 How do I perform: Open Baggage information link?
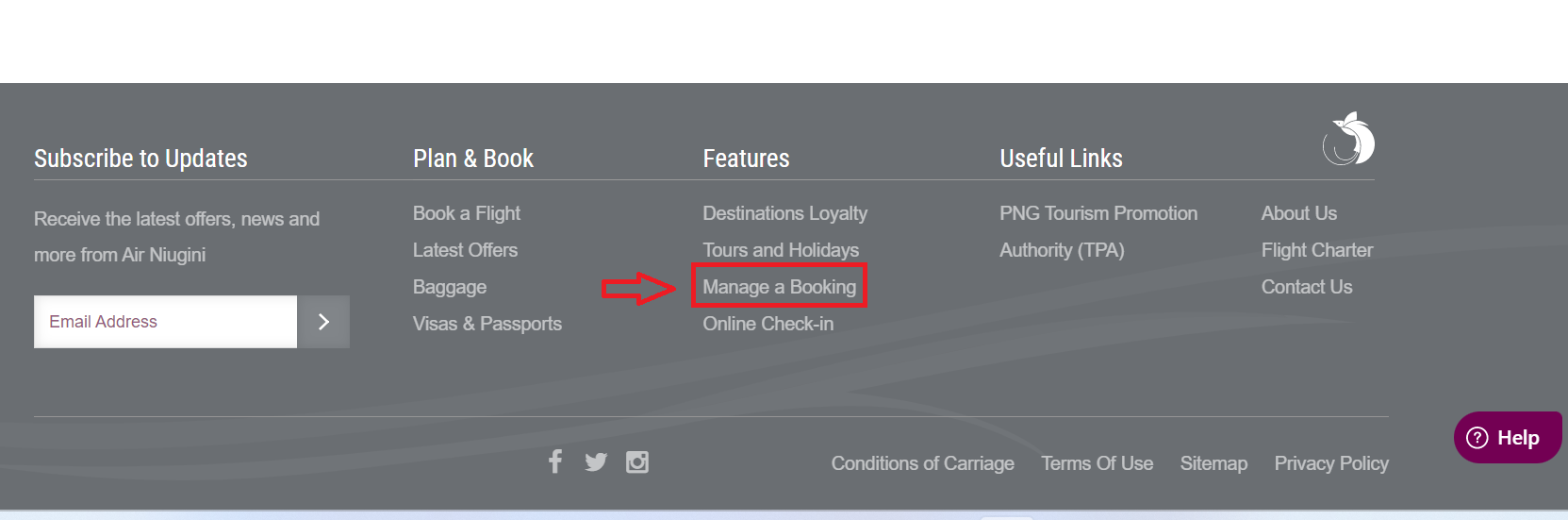(450, 287)
